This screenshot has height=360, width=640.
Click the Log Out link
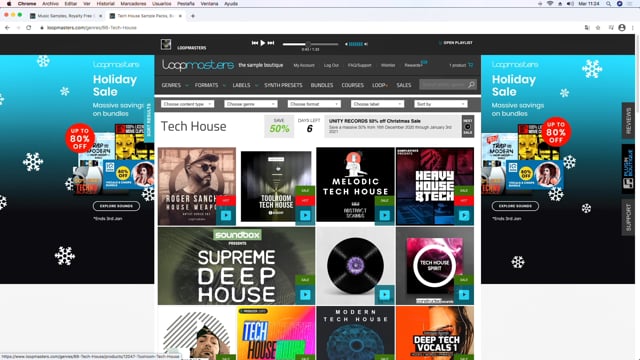click(331, 65)
